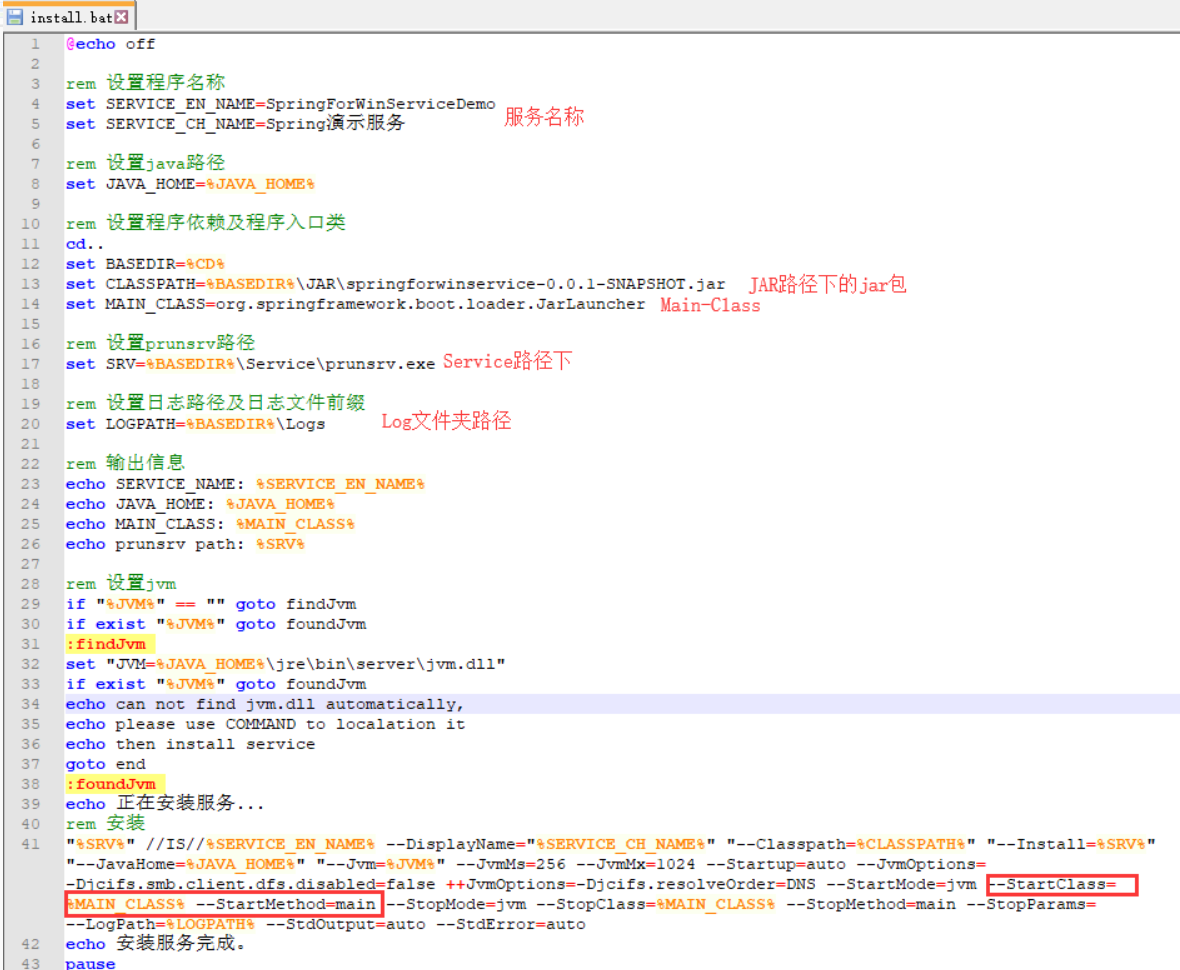The height and width of the screenshot is (970, 1180).
Task: Click the Service路径下 annotation
Action: click(506, 361)
